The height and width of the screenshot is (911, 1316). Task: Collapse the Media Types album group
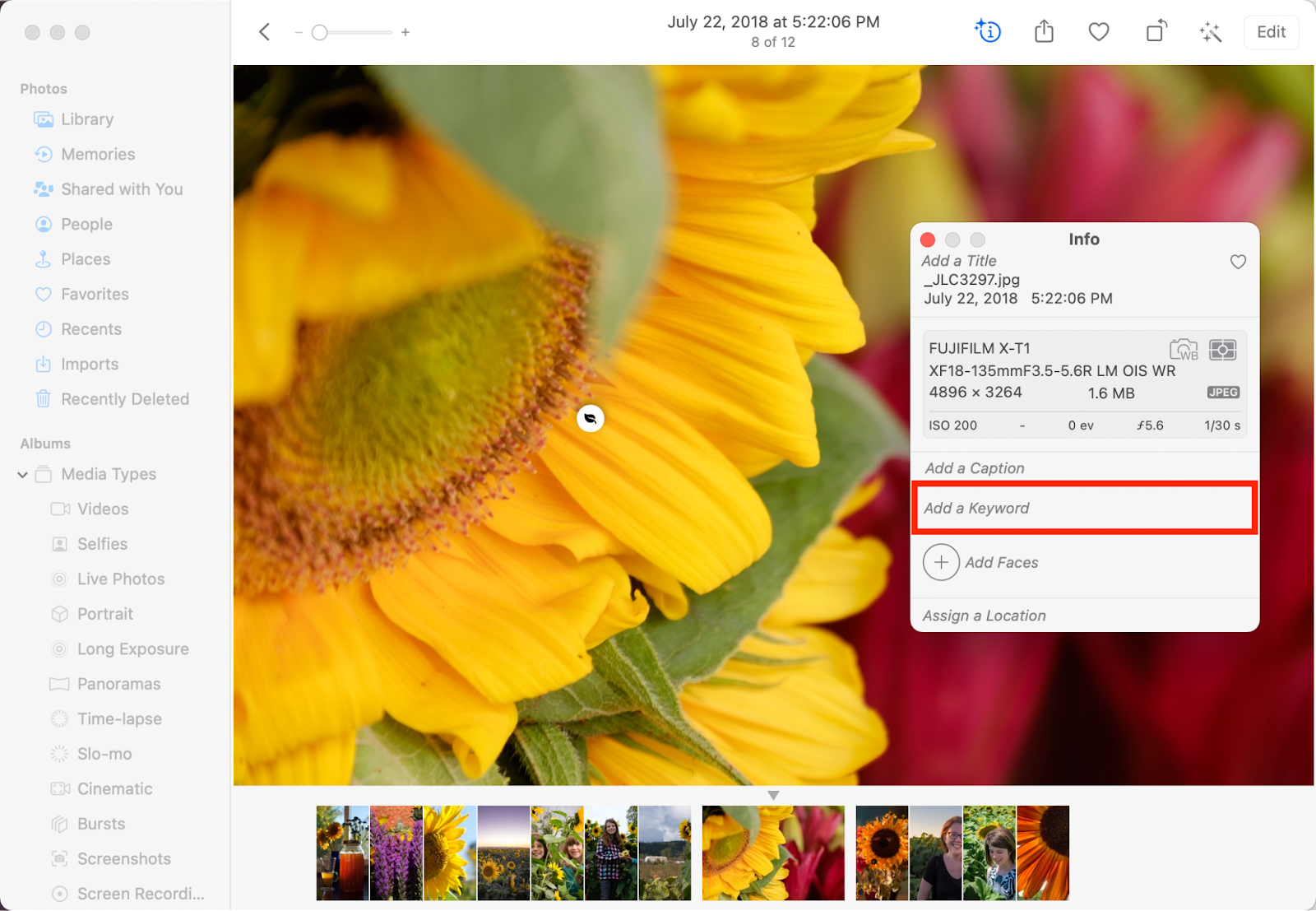23,475
